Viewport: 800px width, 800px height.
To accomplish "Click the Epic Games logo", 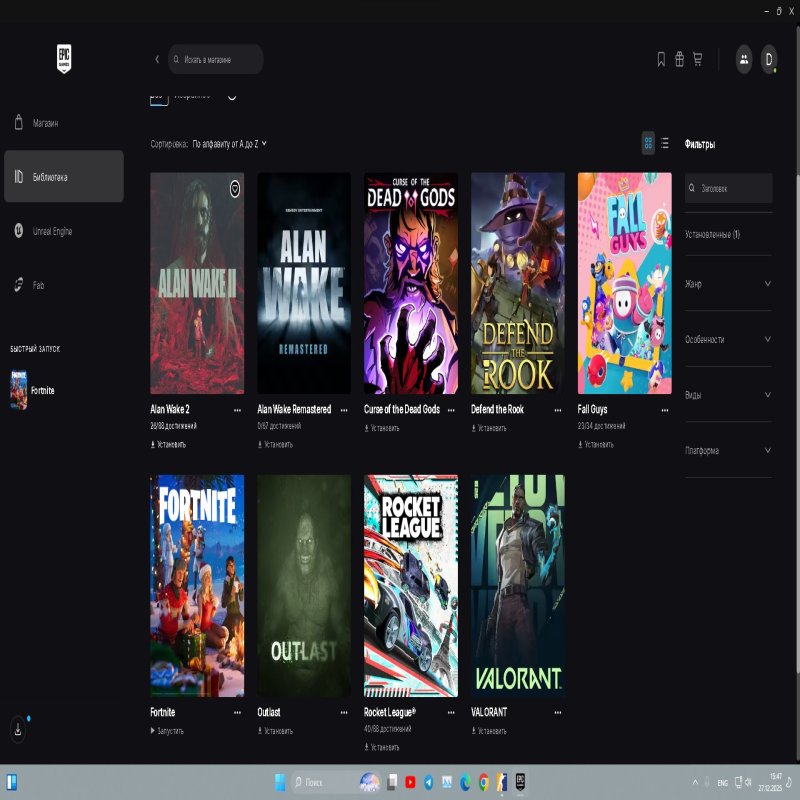I will pos(64,58).
